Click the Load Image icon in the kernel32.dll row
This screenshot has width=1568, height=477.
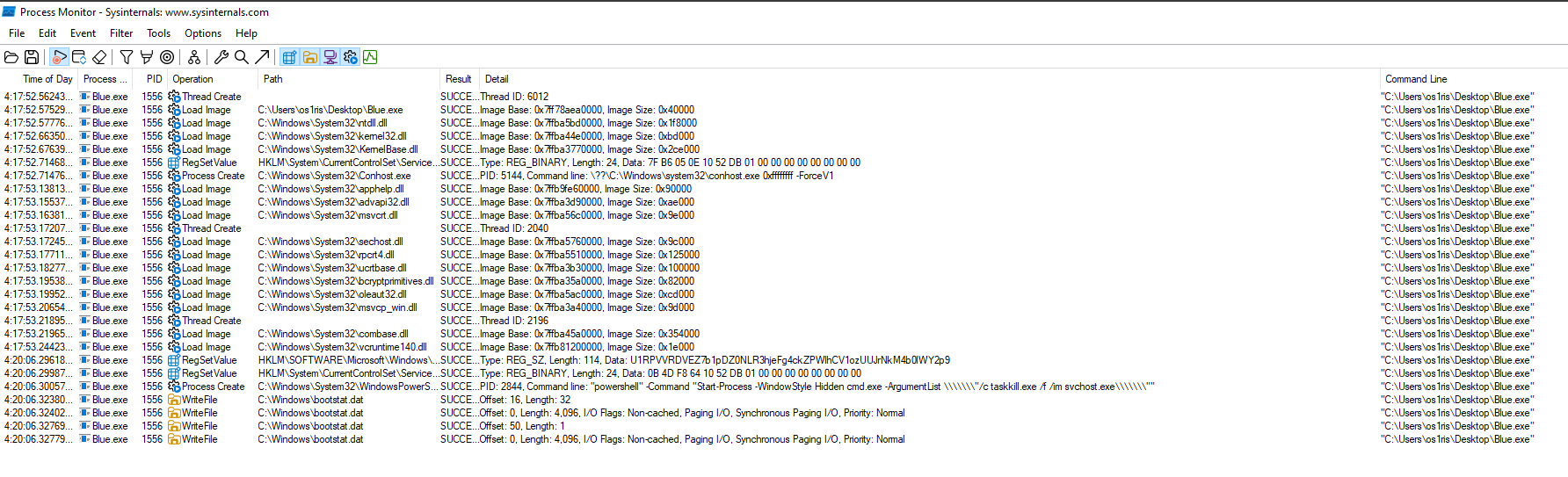[174, 136]
